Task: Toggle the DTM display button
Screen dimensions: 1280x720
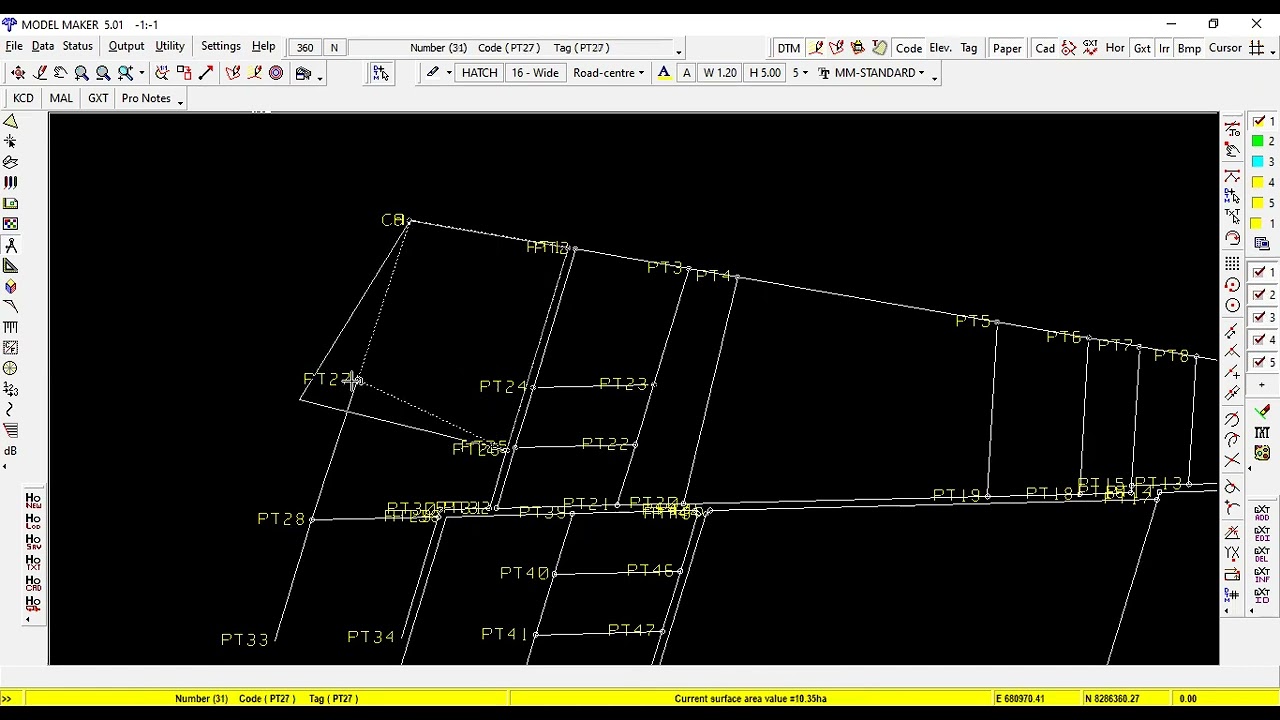Action: point(788,48)
